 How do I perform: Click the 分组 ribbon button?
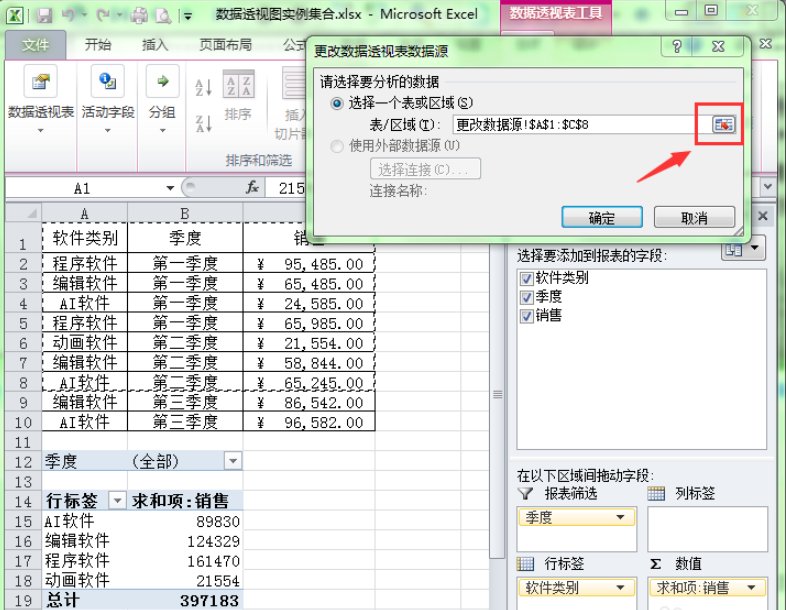click(x=162, y=99)
